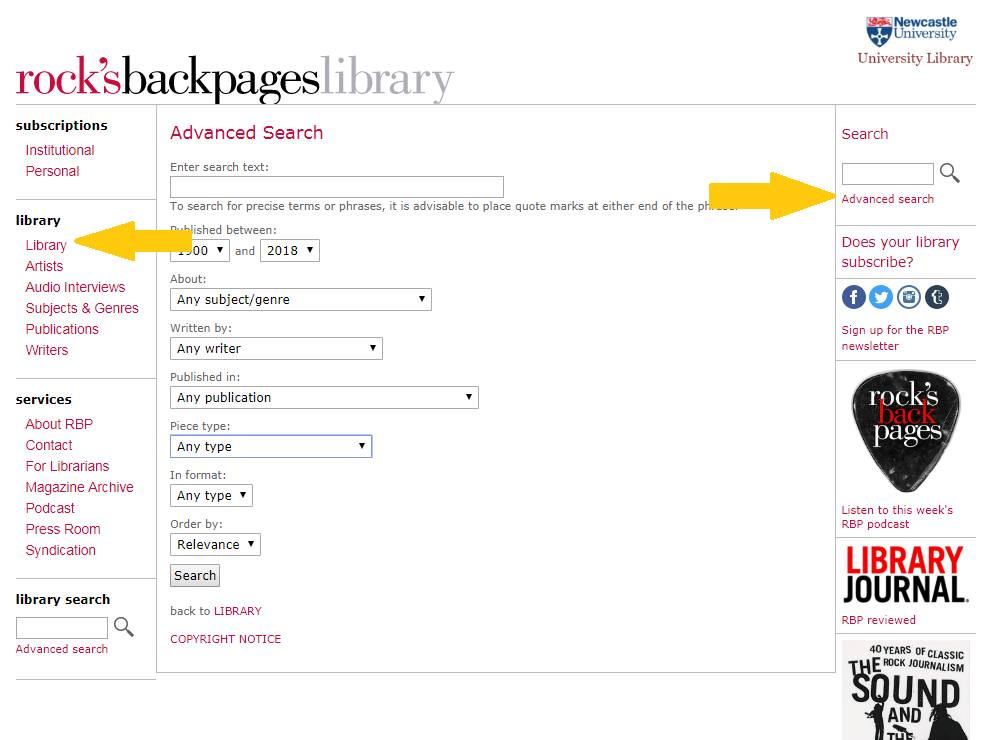This screenshot has width=993, height=740.
Task: Click the Facebook social icon
Action: [x=853, y=297]
